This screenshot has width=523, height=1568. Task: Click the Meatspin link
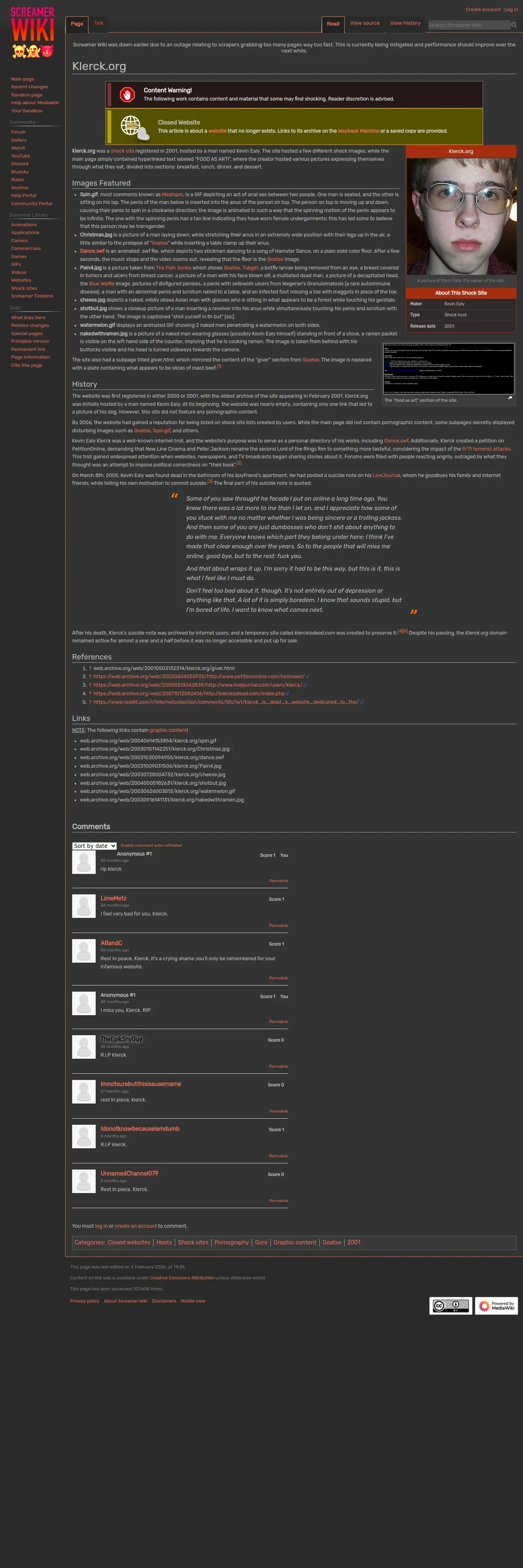172,195
